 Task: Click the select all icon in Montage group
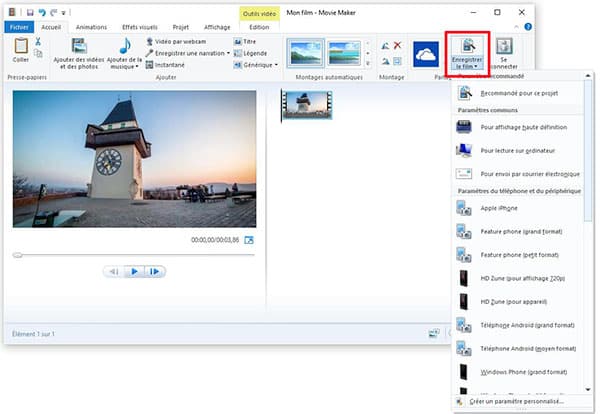(x=398, y=61)
